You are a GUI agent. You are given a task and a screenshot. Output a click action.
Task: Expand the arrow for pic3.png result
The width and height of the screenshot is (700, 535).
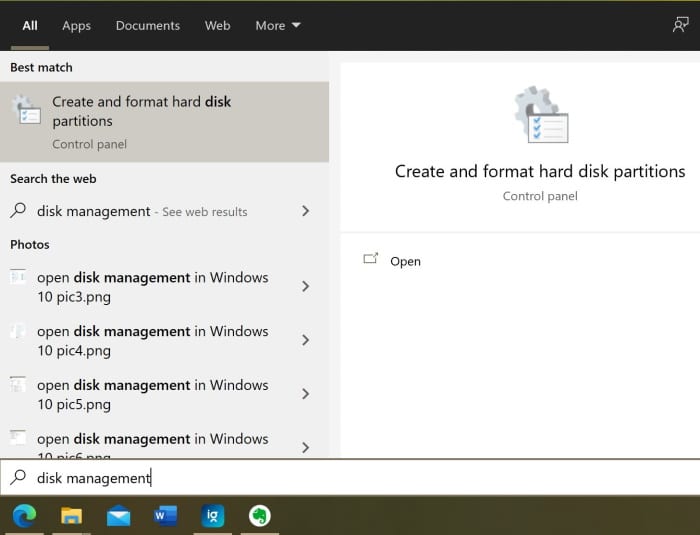click(x=305, y=286)
